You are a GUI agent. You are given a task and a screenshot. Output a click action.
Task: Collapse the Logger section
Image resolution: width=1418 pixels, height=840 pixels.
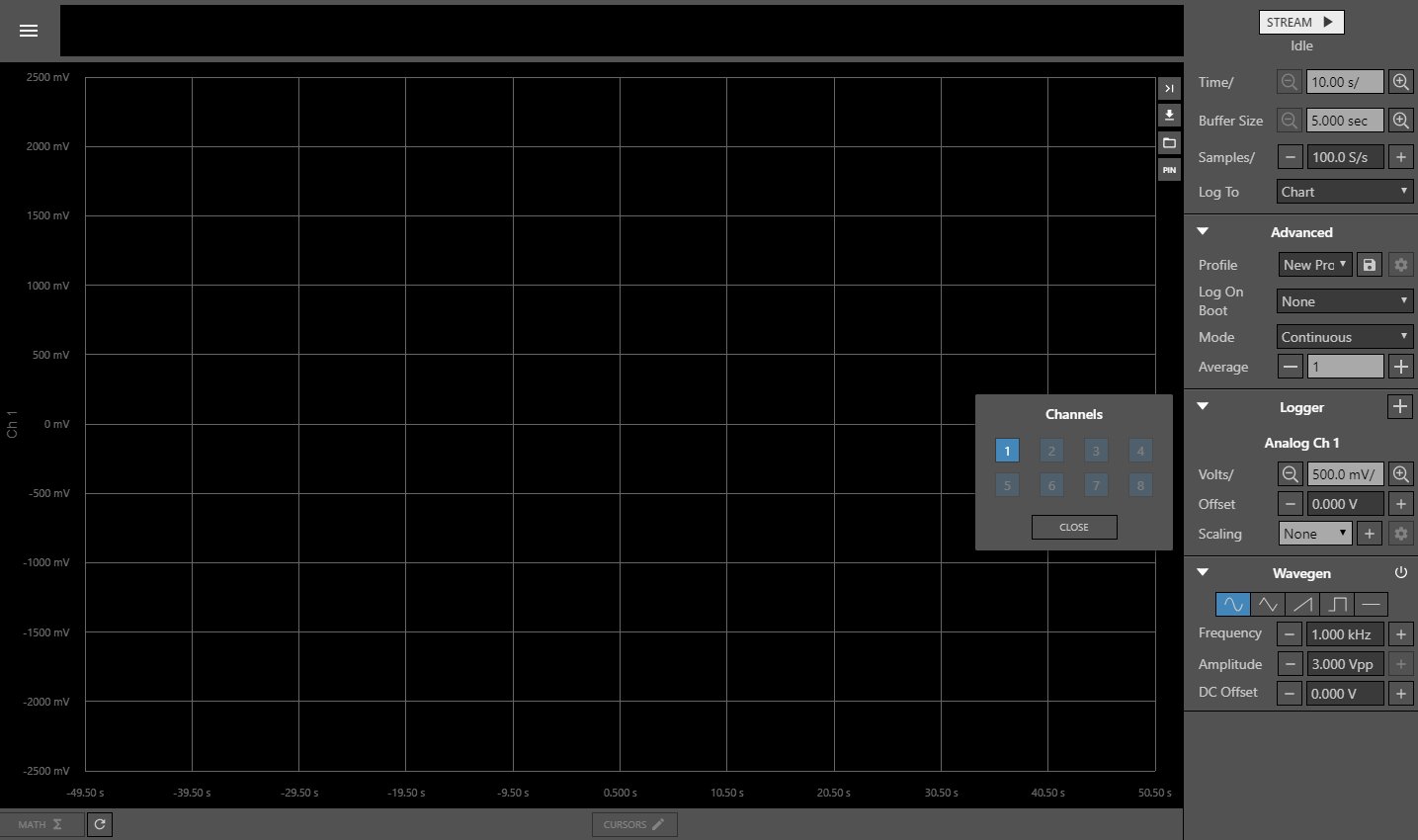coord(1203,406)
